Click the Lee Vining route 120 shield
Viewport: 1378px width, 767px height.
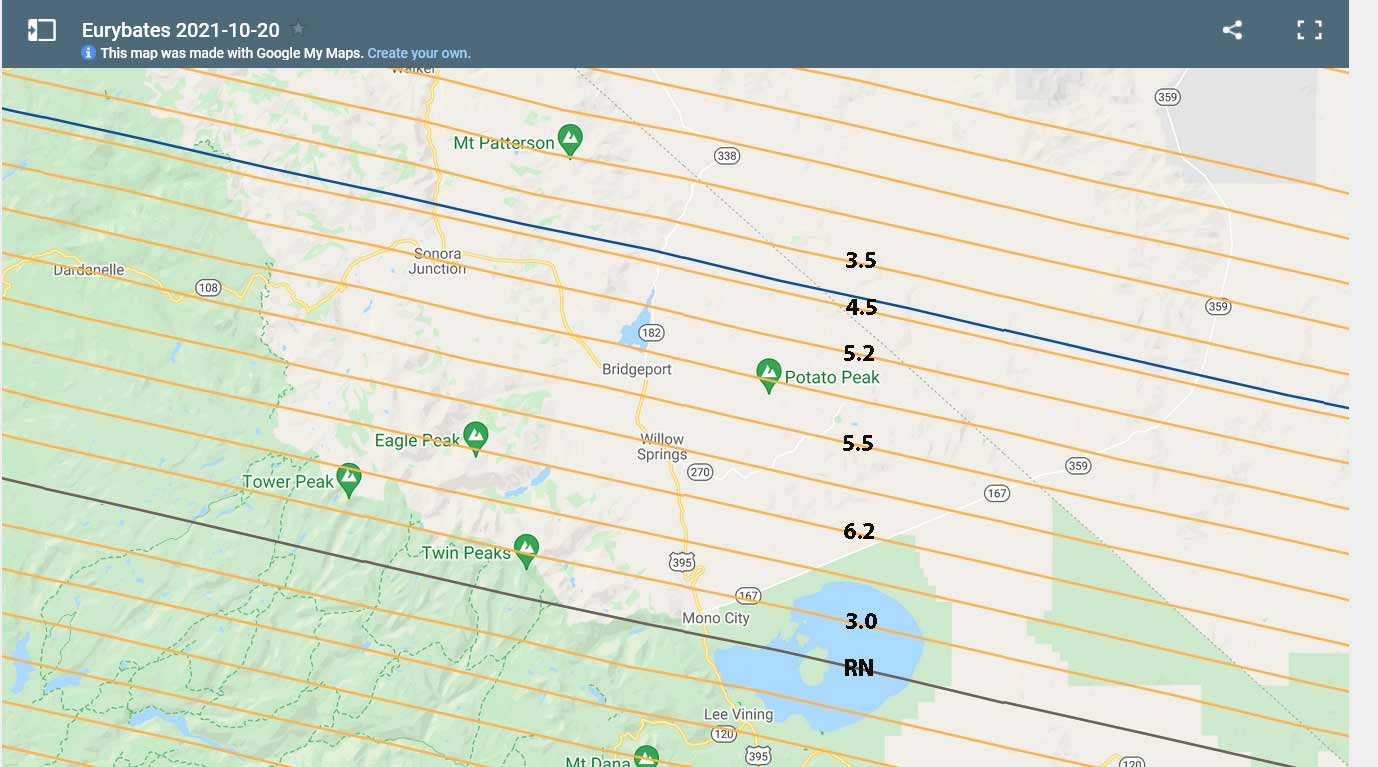724,735
